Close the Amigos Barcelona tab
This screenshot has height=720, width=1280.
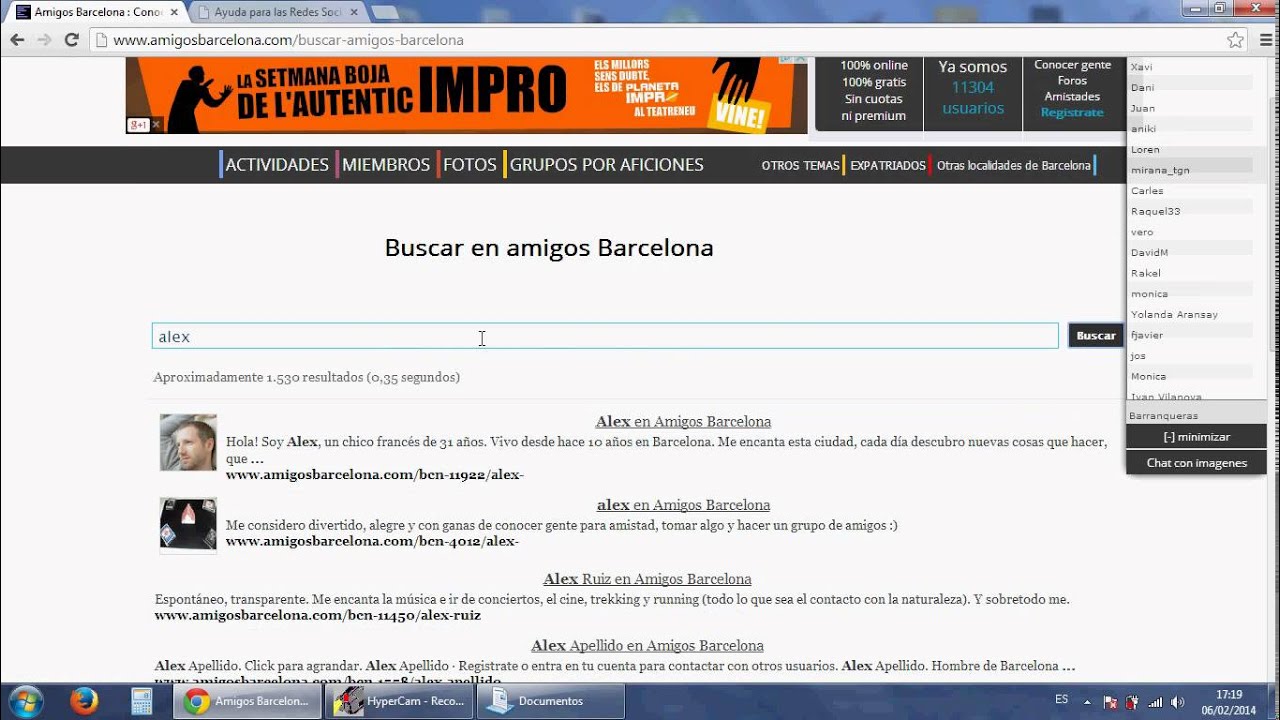click(x=172, y=12)
